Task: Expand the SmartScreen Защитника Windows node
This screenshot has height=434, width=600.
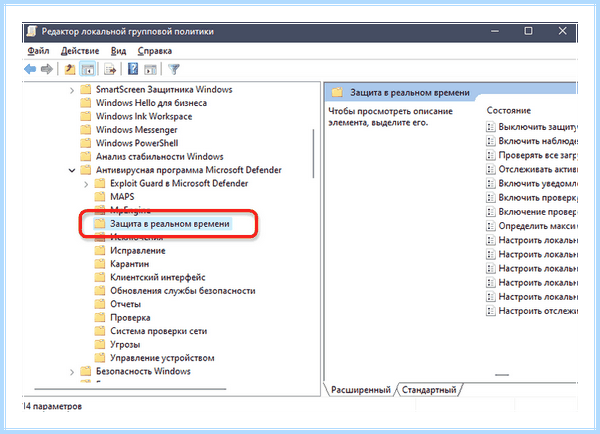Action: tap(72, 90)
